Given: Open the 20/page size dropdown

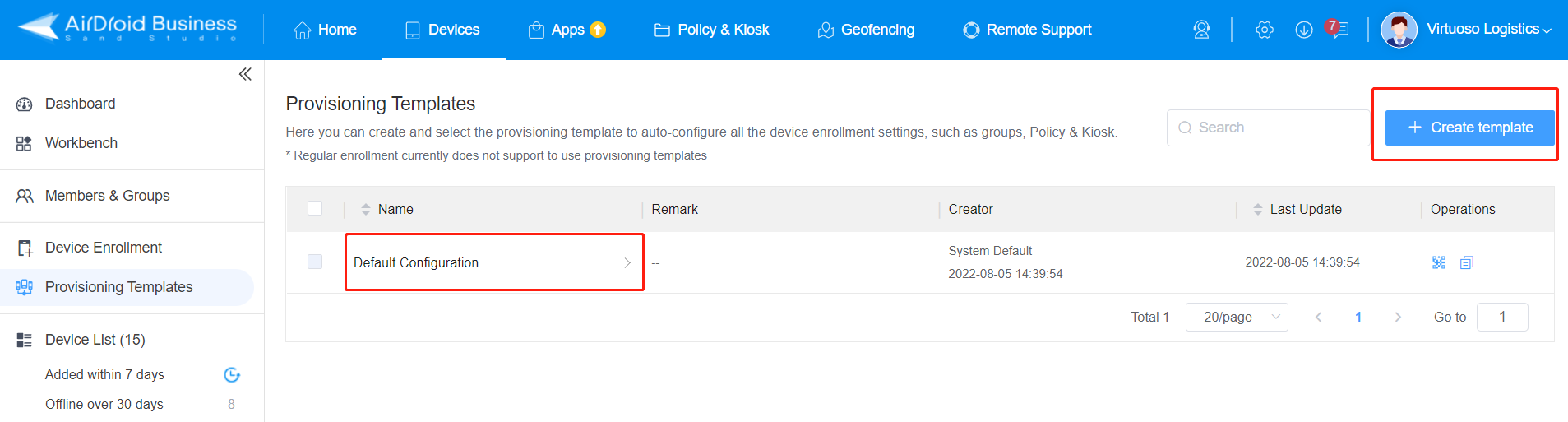Looking at the screenshot, I should click(x=1237, y=317).
